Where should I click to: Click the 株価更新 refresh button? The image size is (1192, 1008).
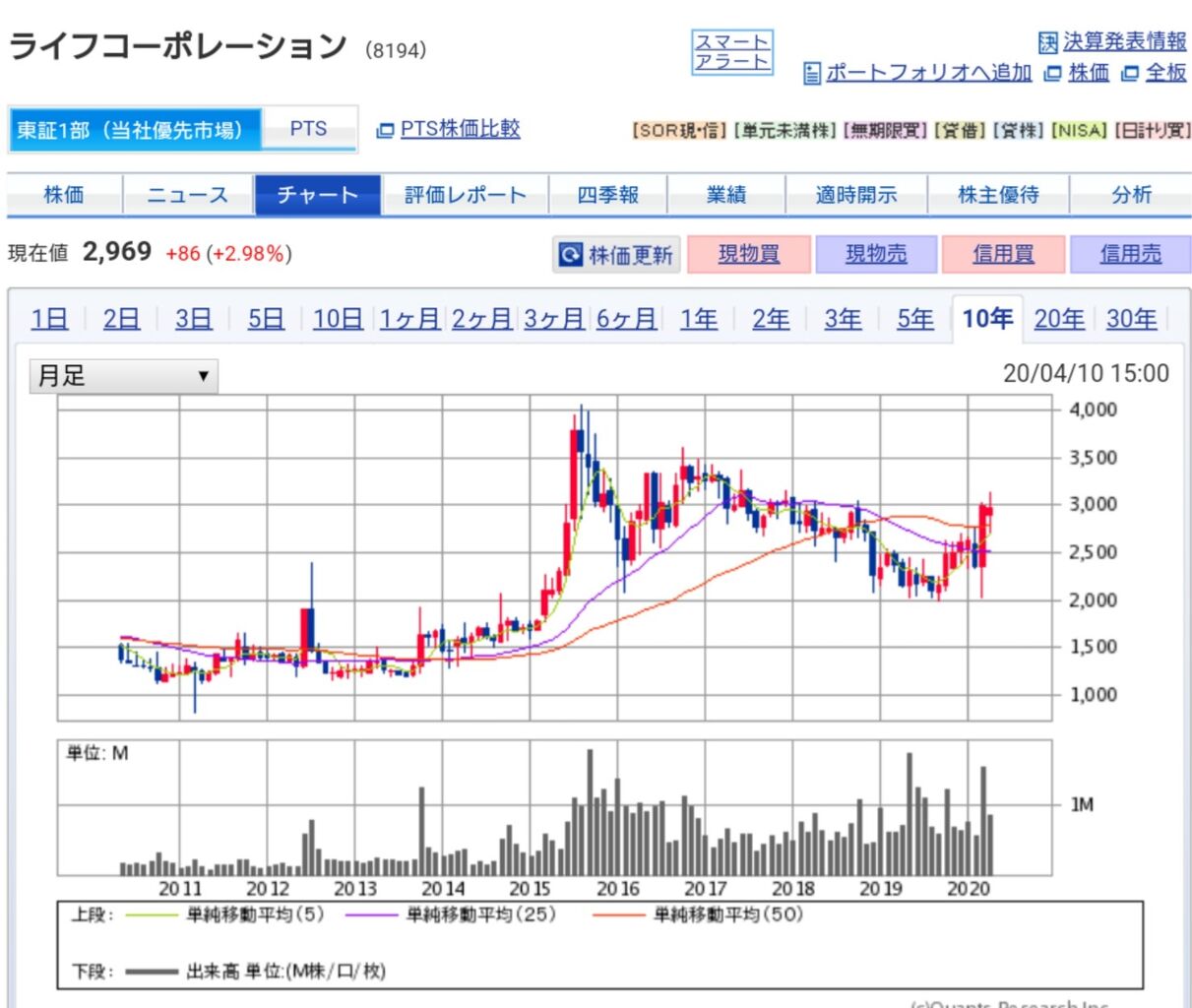[616, 255]
